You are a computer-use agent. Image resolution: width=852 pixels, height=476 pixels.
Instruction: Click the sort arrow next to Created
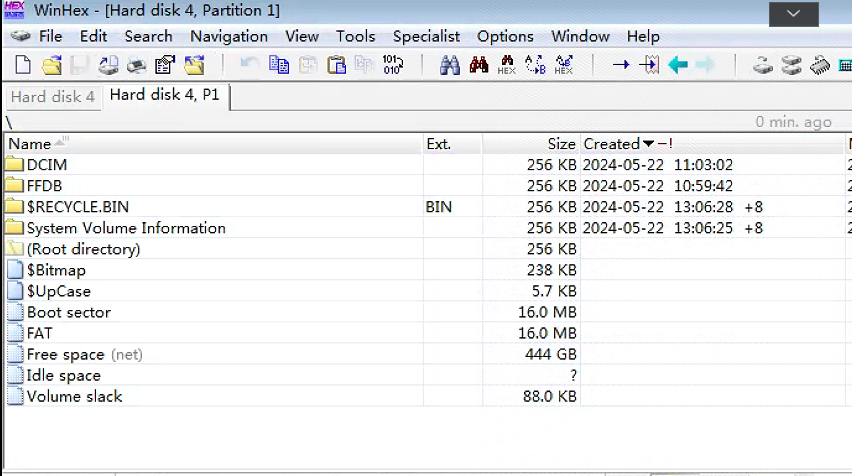pos(648,144)
